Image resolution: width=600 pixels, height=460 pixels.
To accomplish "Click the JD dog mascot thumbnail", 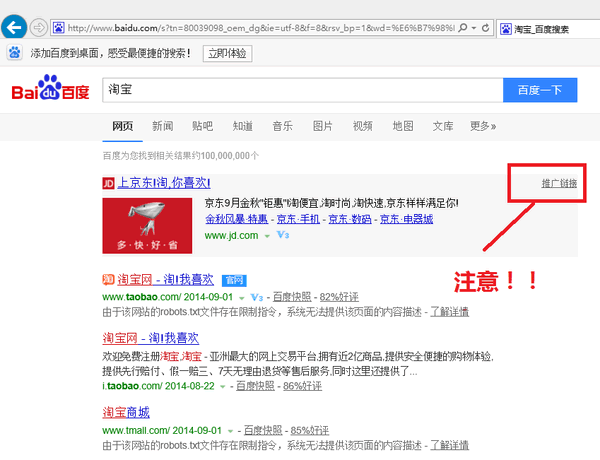I will pyautogui.click(x=147, y=225).
